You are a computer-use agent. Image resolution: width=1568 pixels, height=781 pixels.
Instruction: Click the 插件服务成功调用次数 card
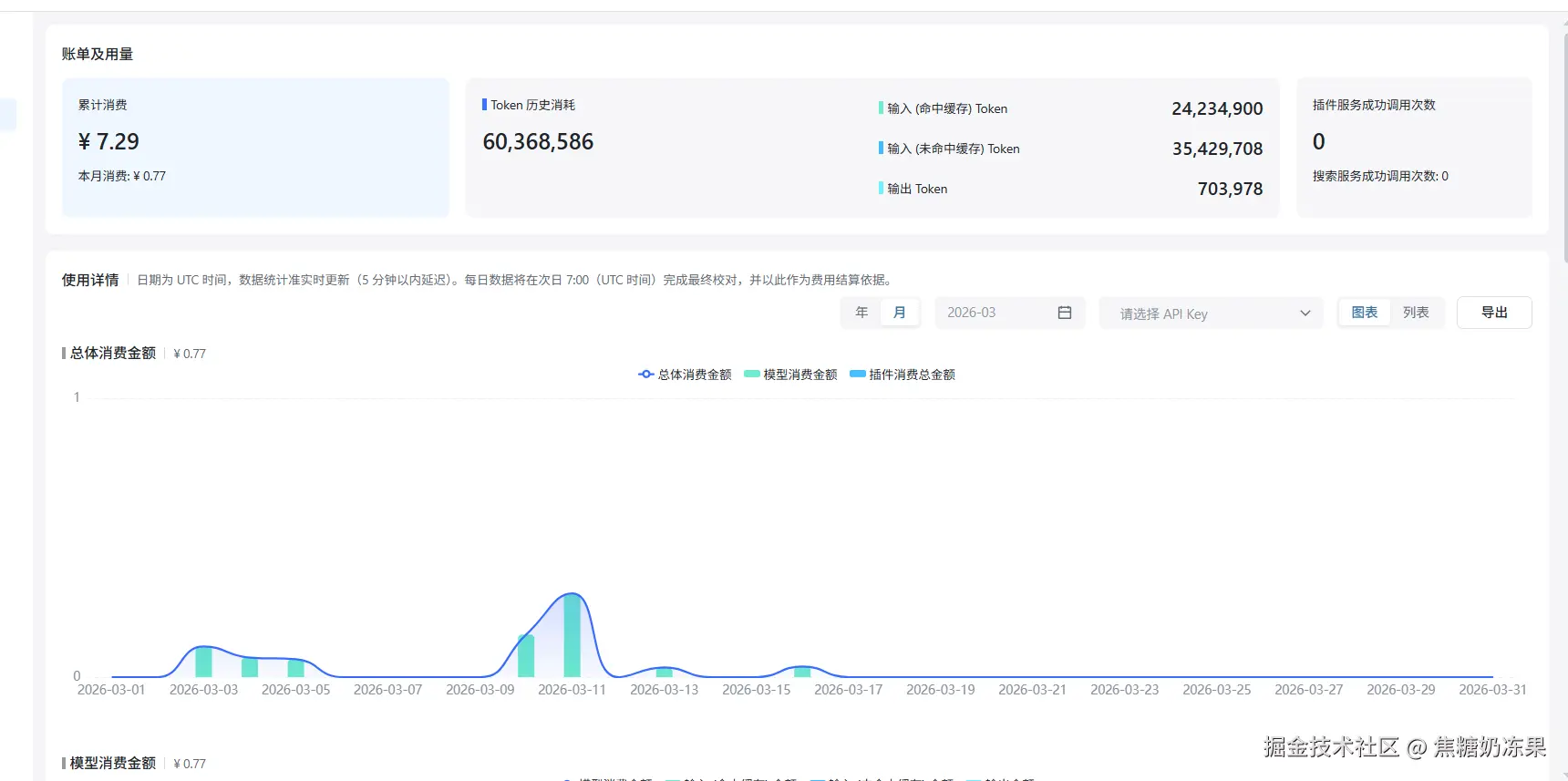point(1414,148)
